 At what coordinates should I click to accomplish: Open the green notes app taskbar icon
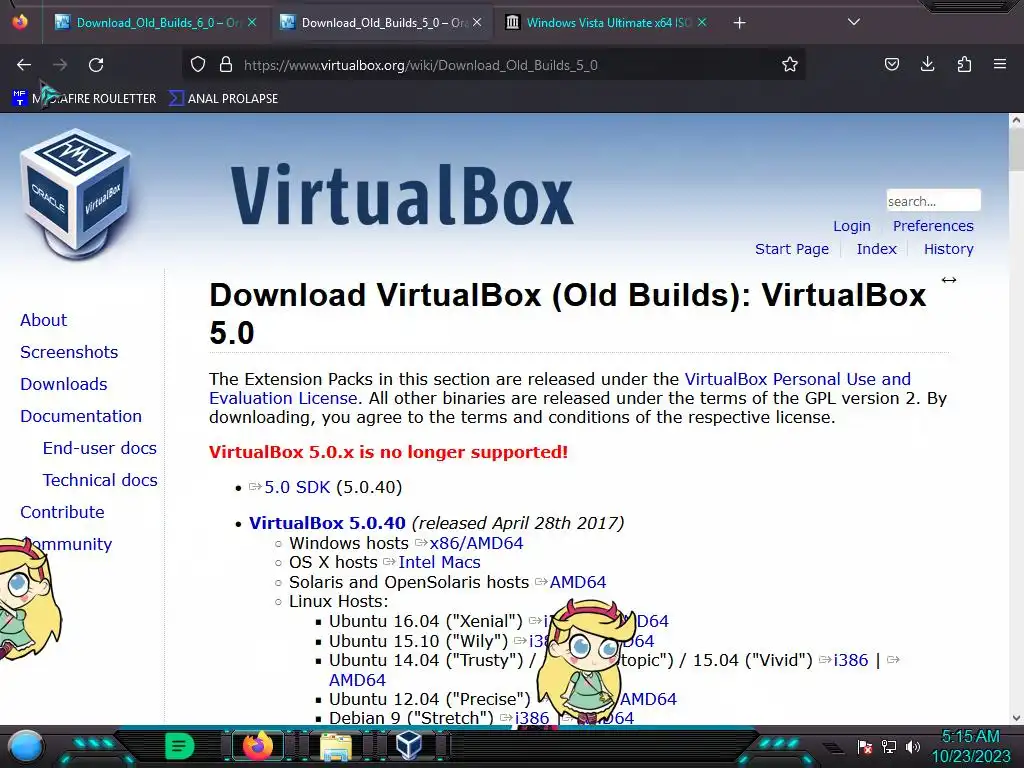tap(179, 746)
